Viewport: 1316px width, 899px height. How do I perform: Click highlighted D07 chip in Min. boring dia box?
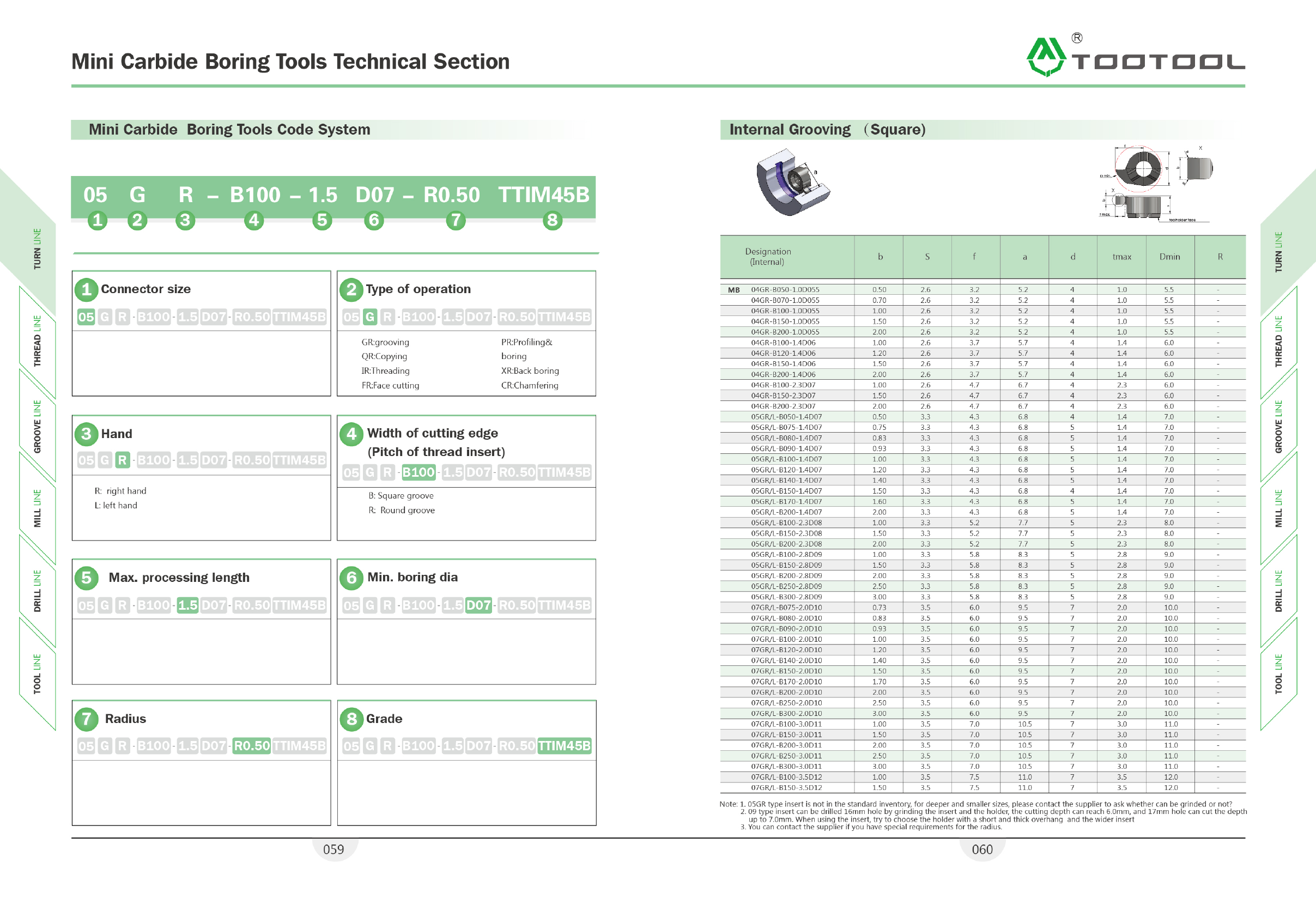pyautogui.click(x=478, y=605)
